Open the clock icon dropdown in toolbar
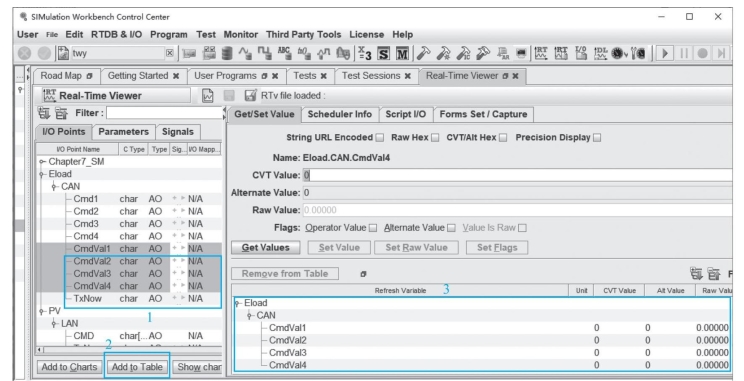Image resolution: width=744 pixels, height=381 pixels. pos(625,55)
